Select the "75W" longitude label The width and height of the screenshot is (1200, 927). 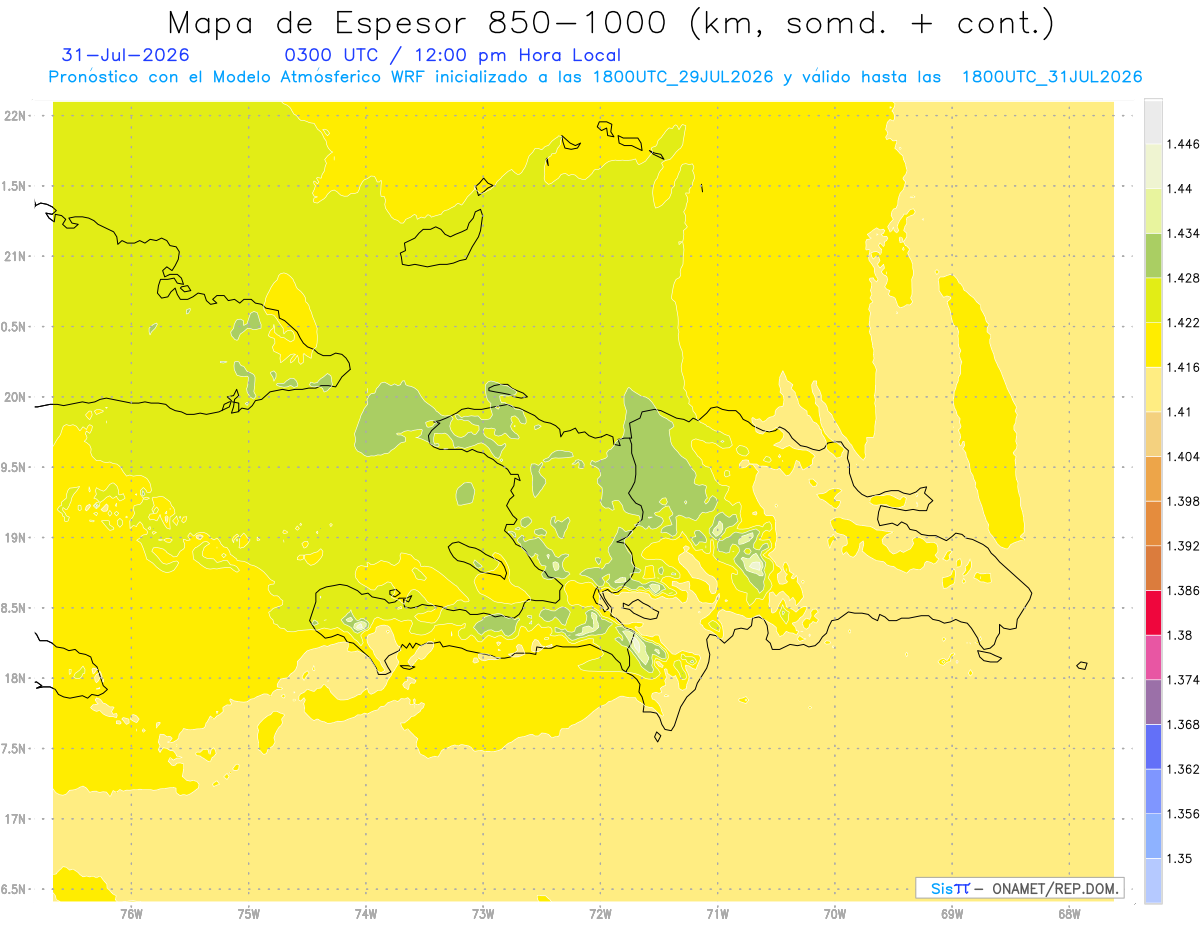coord(248,914)
